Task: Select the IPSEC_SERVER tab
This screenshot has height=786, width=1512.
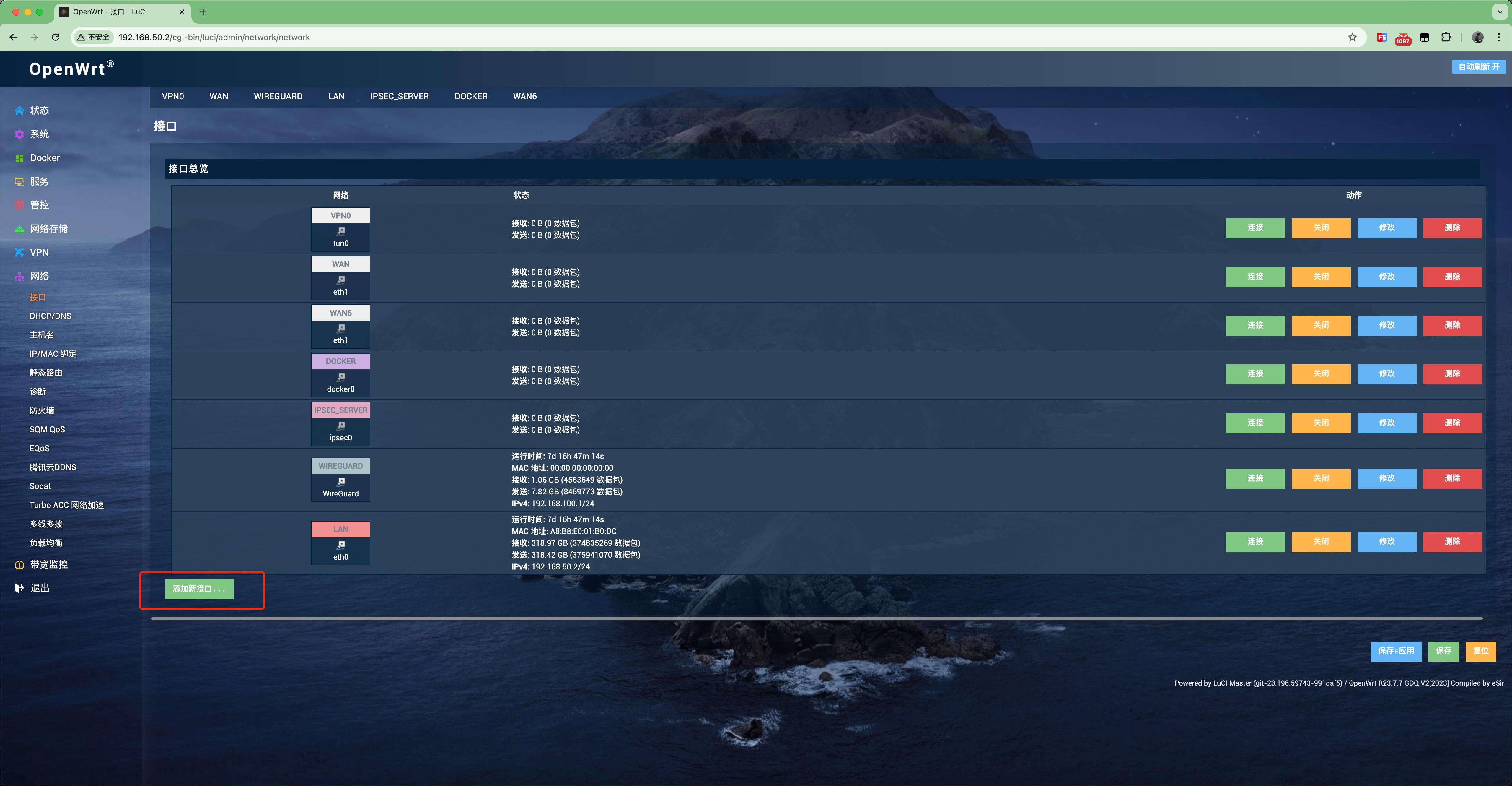Action: [x=399, y=96]
